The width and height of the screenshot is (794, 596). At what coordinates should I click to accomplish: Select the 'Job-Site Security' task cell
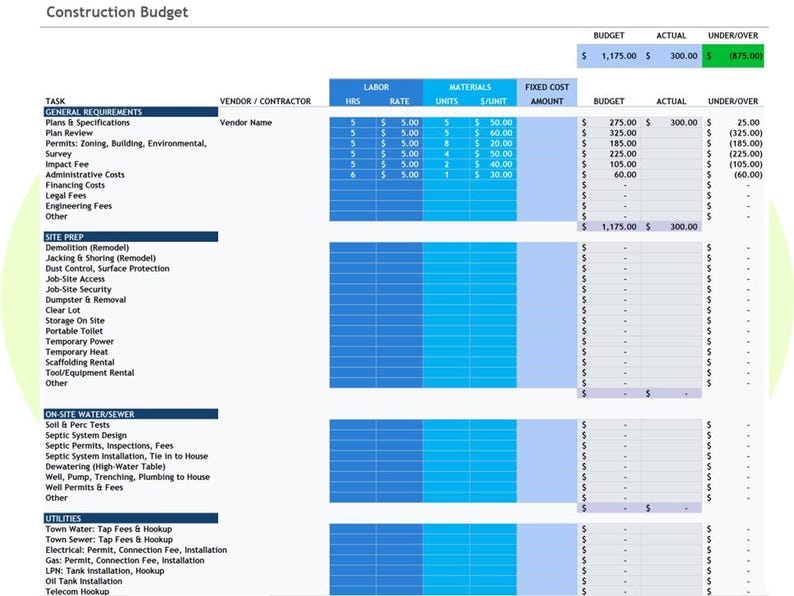tap(78, 290)
